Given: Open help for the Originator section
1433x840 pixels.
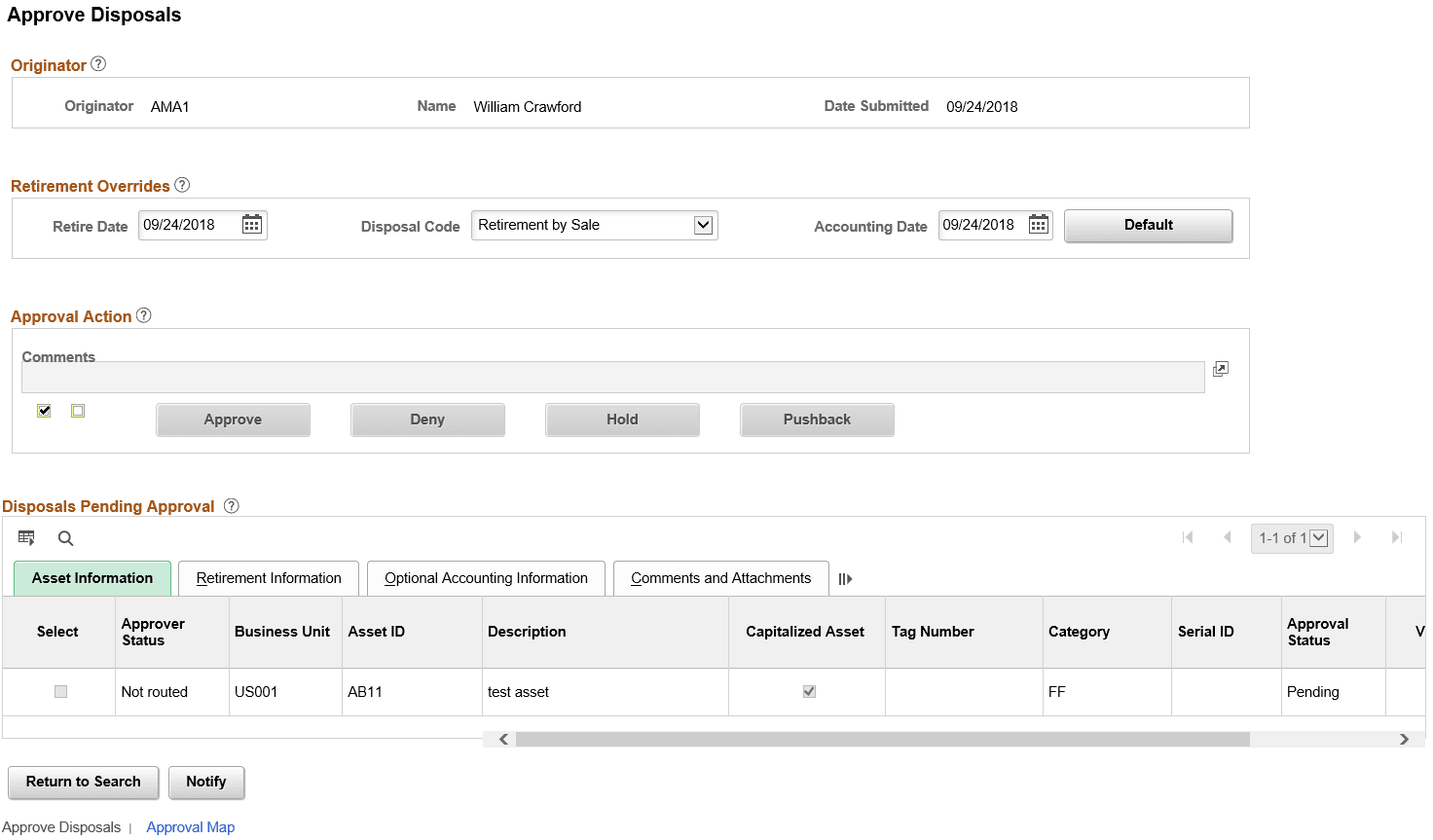Looking at the screenshot, I should tap(98, 64).
